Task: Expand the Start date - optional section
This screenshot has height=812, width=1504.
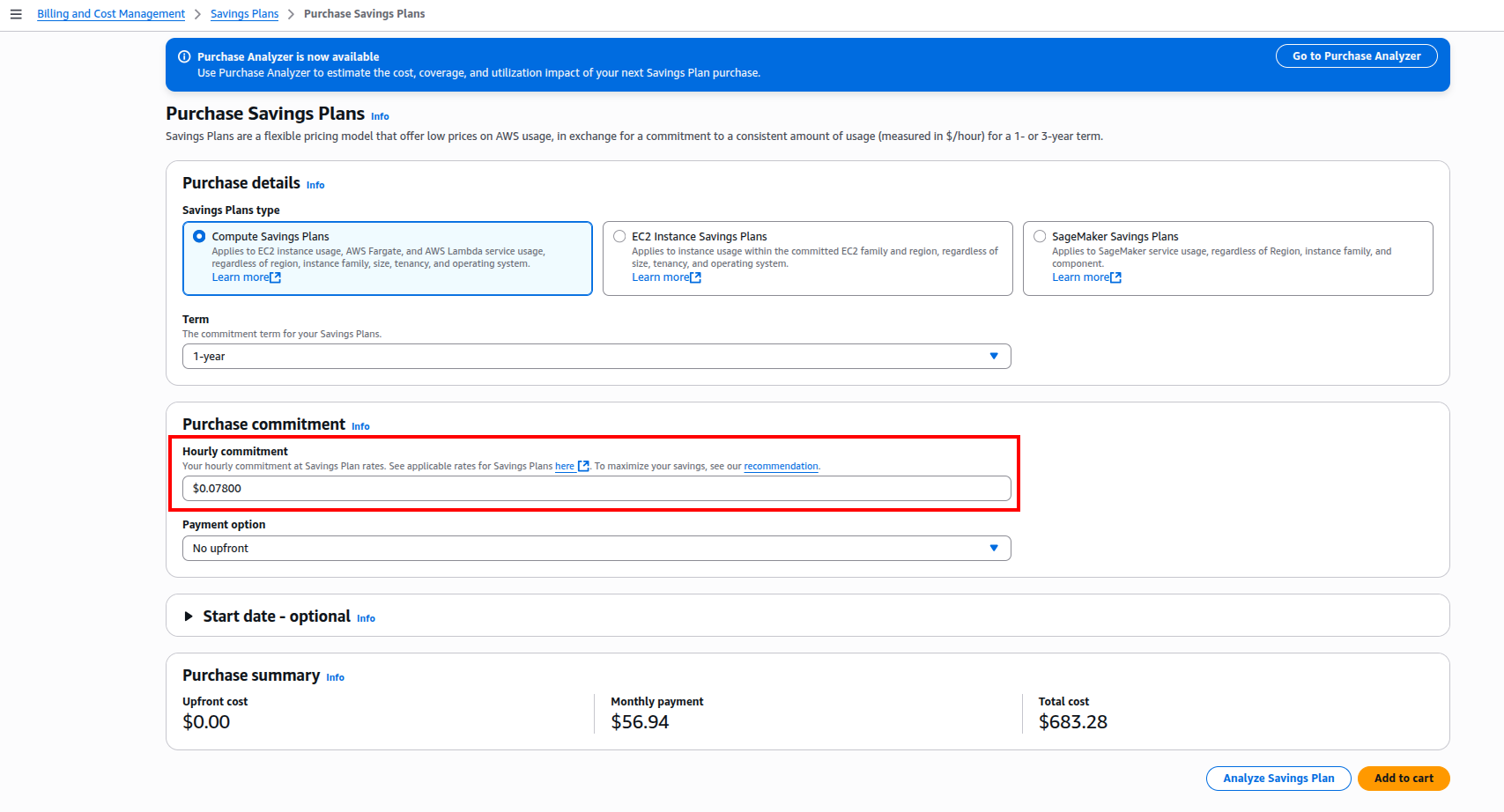Action: pyautogui.click(x=189, y=616)
